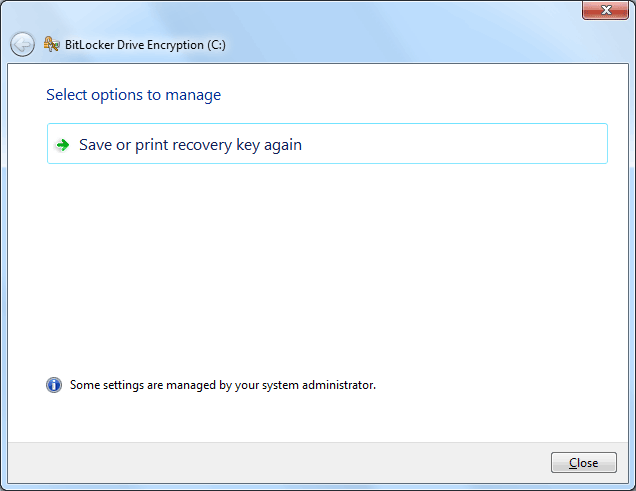Screen dimensions: 636x491
Task: Close the window with the red X
Action: (x=605, y=10)
